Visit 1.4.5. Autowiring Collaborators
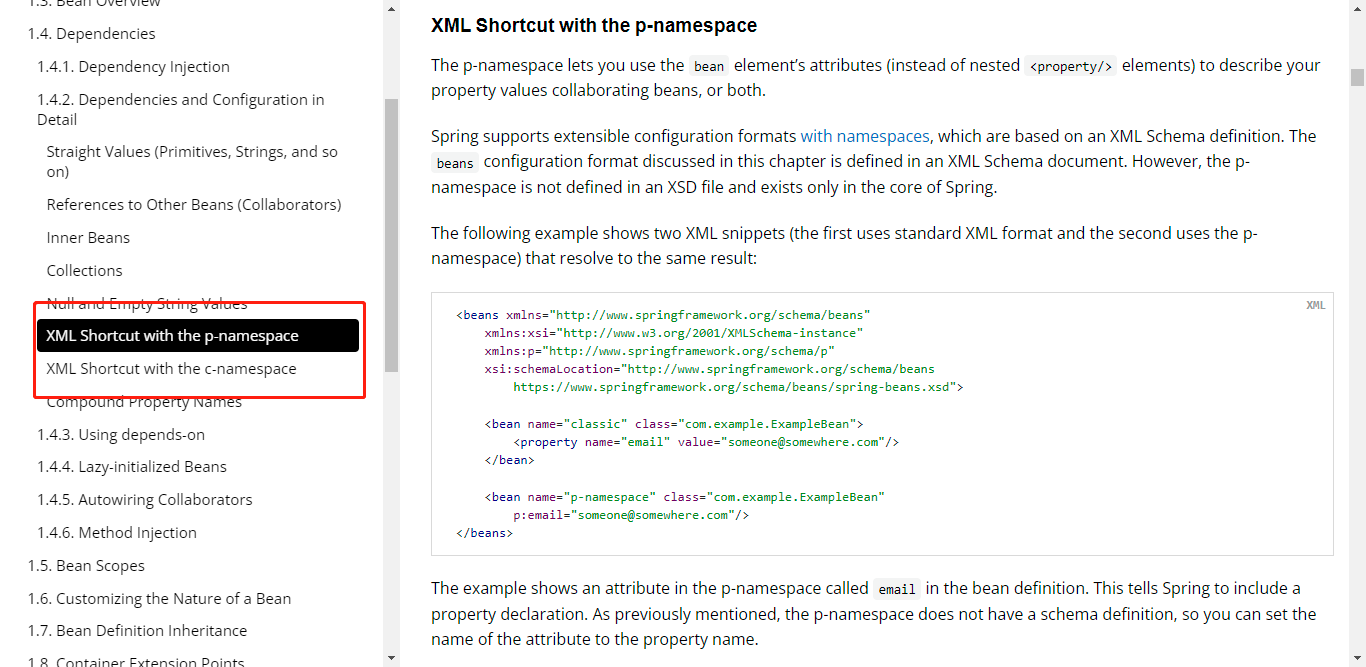This screenshot has width=1366, height=667. [x=145, y=500]
